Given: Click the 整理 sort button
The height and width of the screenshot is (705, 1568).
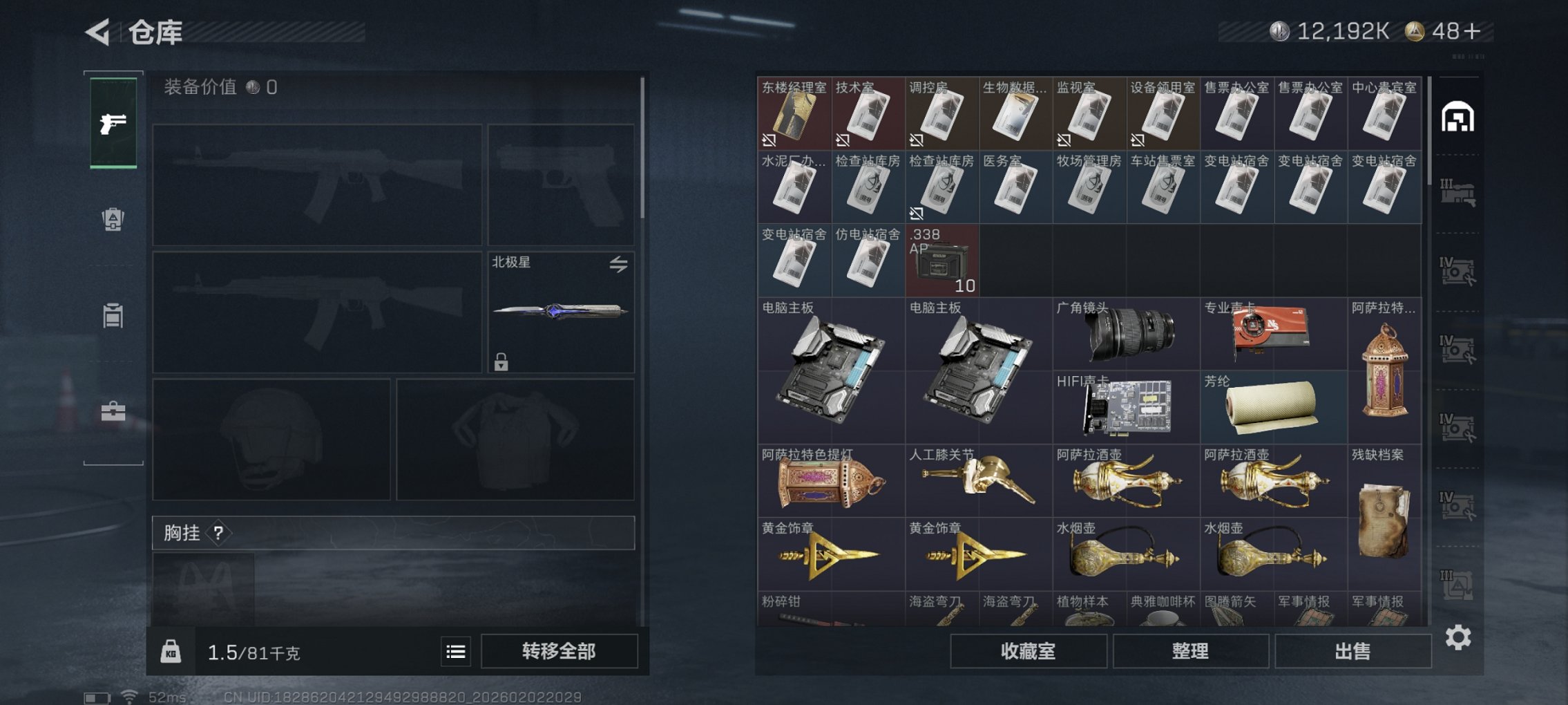Looking at the screenshot, I should pos(1190,651).
